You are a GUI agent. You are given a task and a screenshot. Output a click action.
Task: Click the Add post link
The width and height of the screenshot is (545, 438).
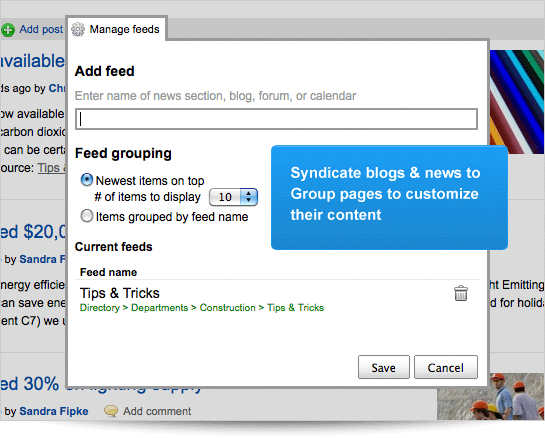tap(41, 30)
